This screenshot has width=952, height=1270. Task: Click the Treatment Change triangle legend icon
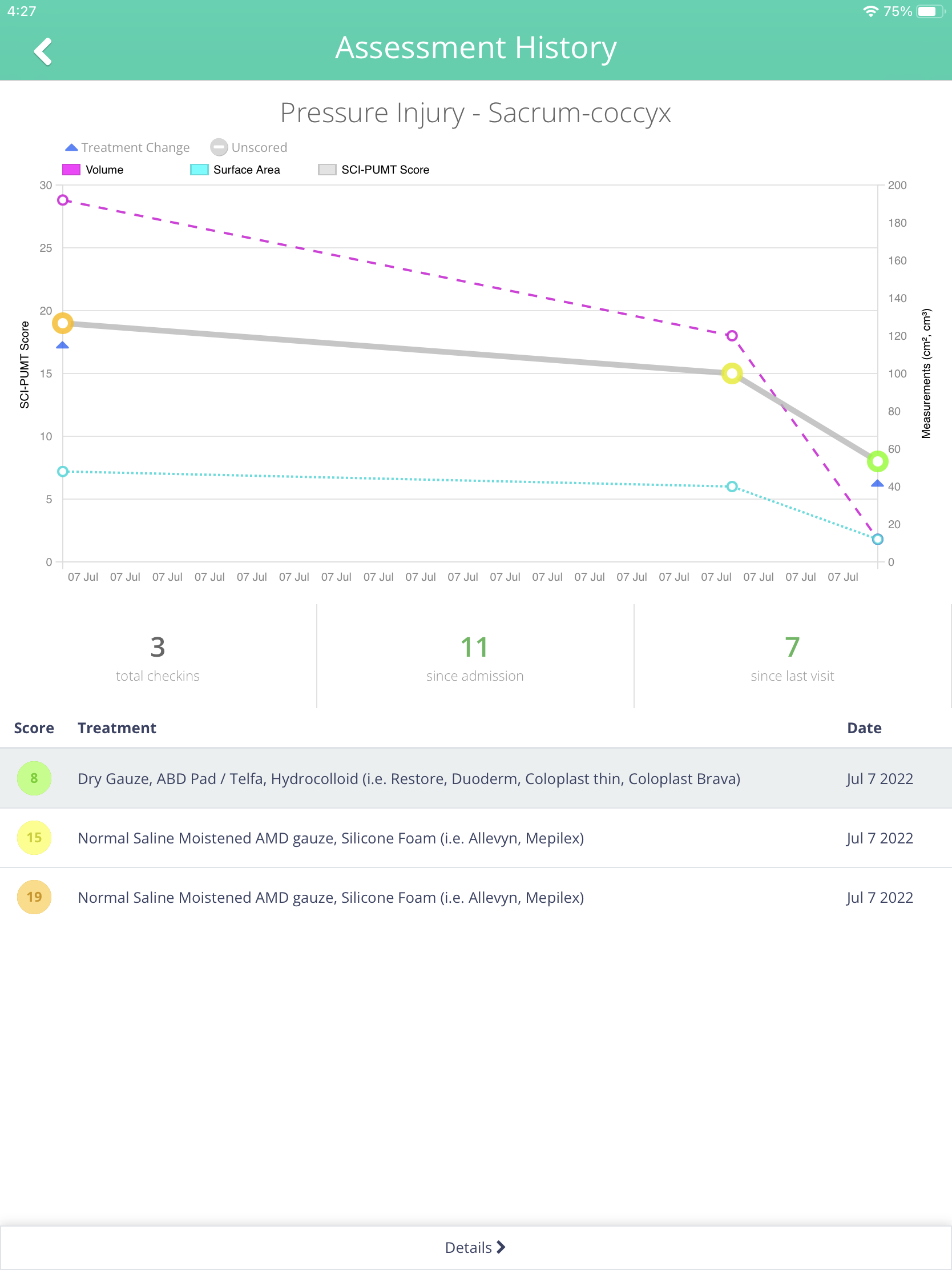pyautogui.click(x=71, y=147)
